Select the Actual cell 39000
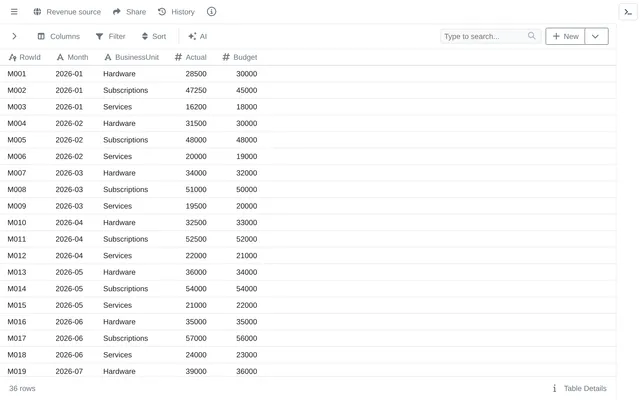This screenshot has width=640, height=400. click(x=196, y=371)
